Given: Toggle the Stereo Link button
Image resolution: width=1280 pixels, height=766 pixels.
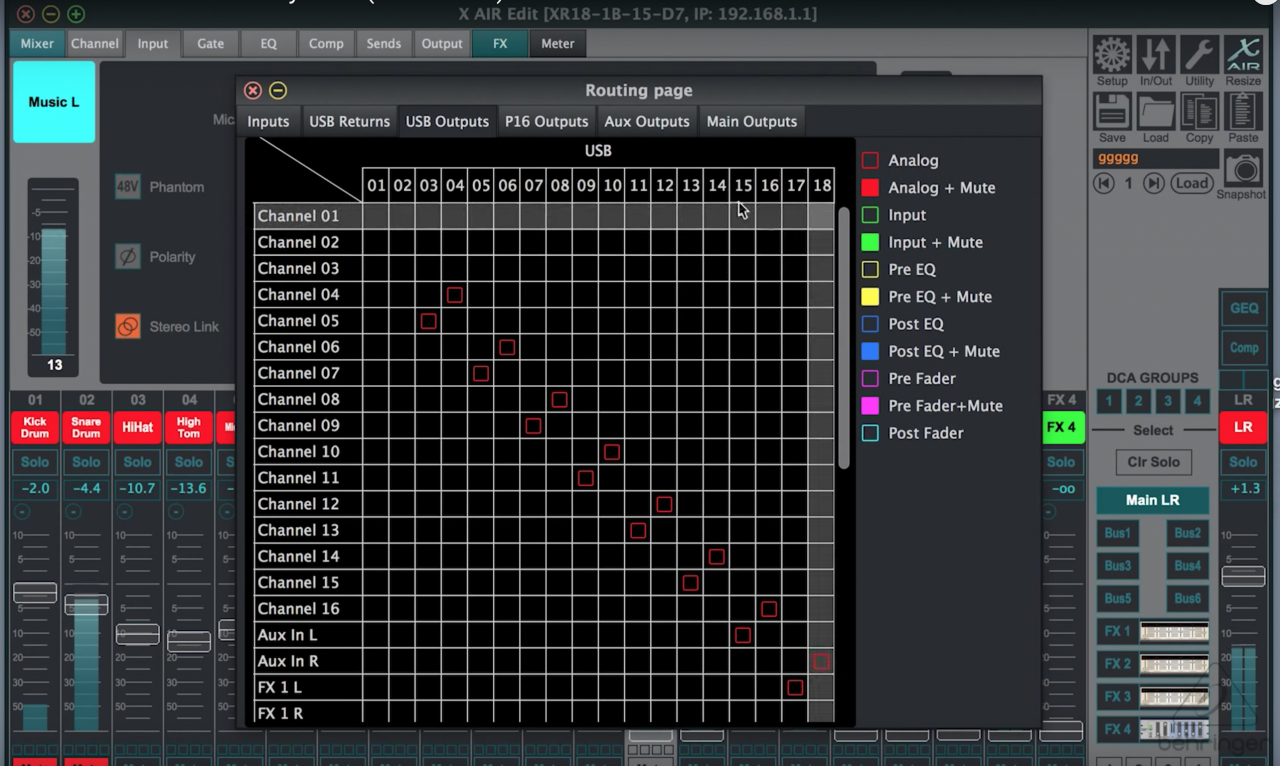Looking at the screenshot, I should point(127,326).
